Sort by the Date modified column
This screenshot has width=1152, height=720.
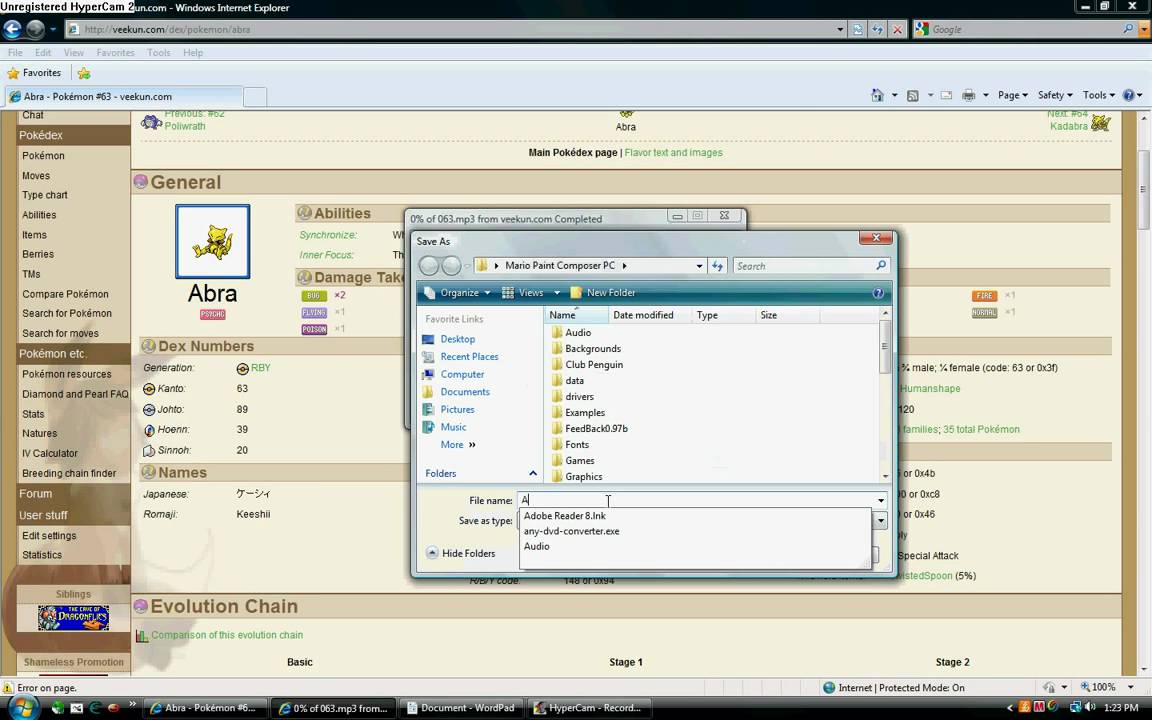click(644, 315)
